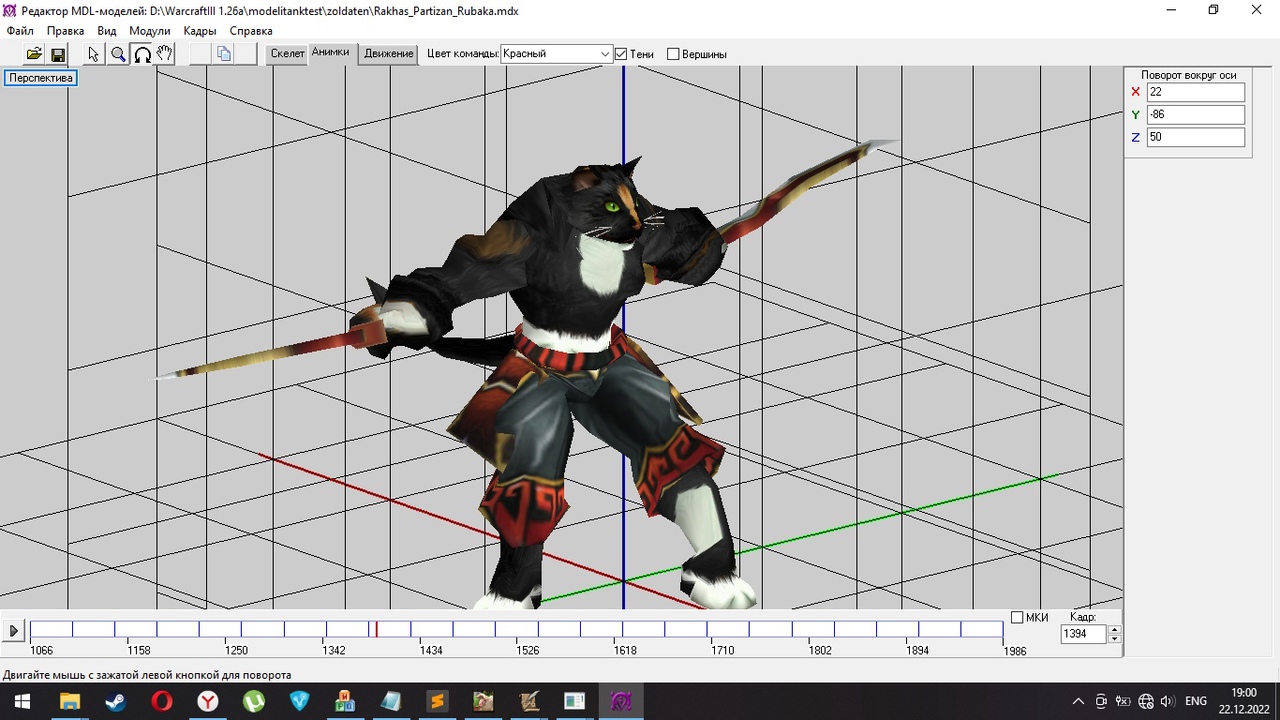
Task: Enable the Вершины vertices checkbox
Action: tap(673, 54)
